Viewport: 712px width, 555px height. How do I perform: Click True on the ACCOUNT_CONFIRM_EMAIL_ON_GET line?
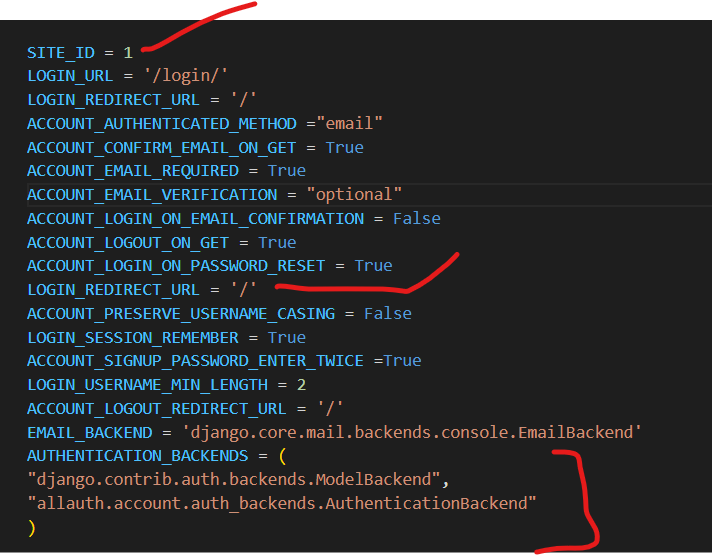click(345, 148)
